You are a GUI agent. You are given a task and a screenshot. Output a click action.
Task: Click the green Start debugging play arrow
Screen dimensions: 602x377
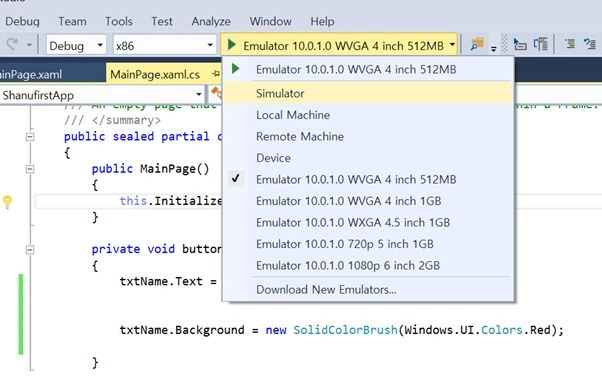tap(232, 45)
